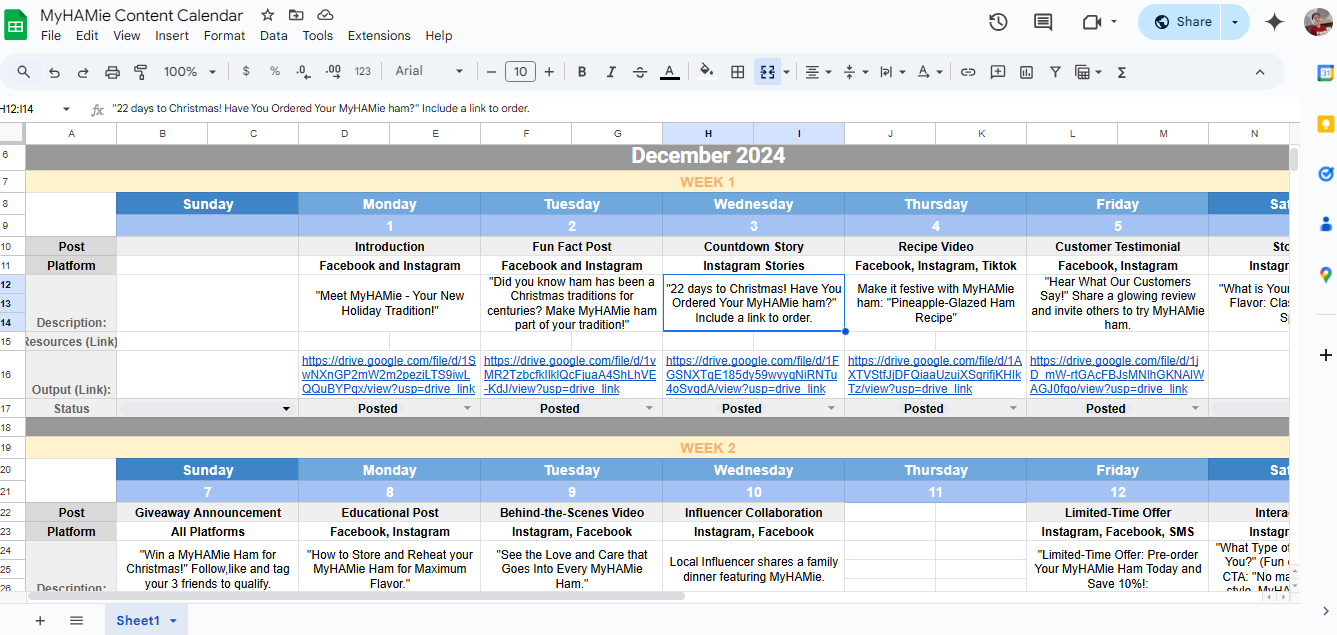Open the Borders tool

pos(737,72)
